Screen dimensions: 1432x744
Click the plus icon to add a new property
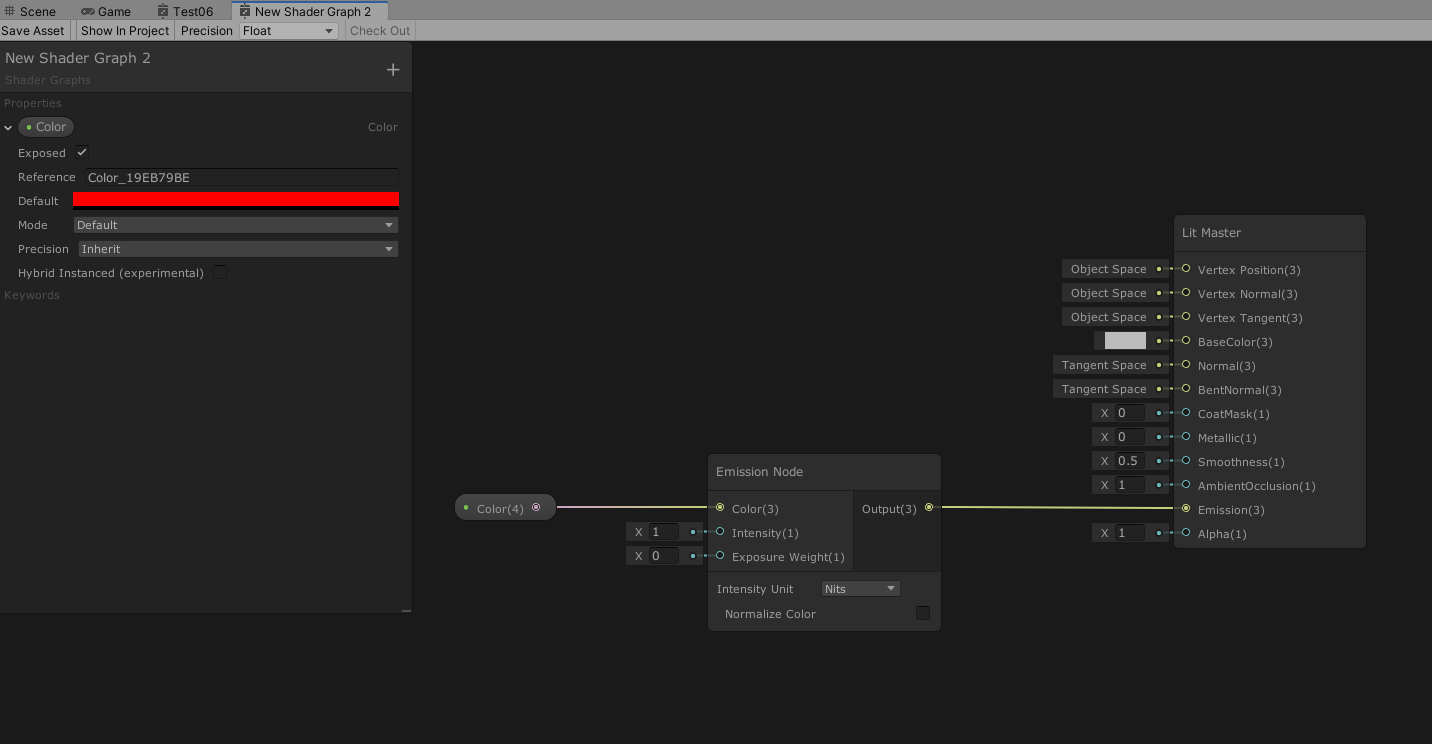click(392, 67)
